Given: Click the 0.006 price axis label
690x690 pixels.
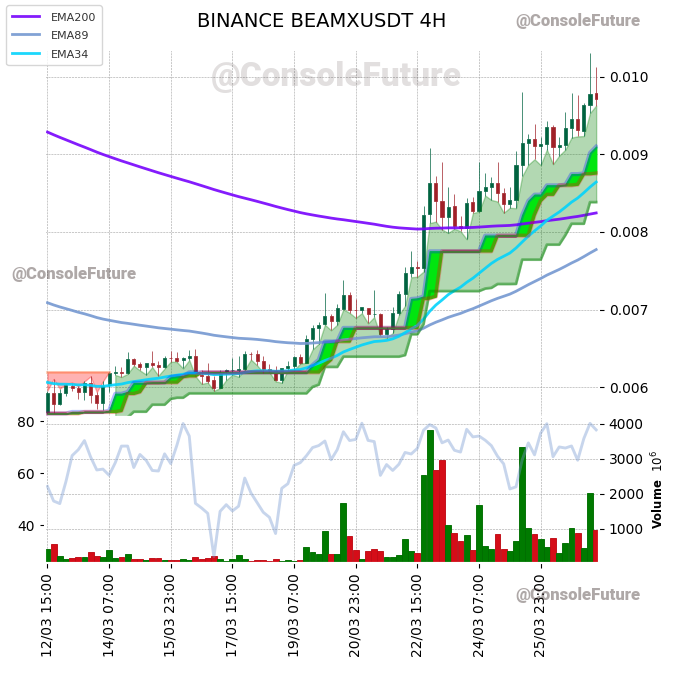Looking at the screenshot, I should click(629, 388).
